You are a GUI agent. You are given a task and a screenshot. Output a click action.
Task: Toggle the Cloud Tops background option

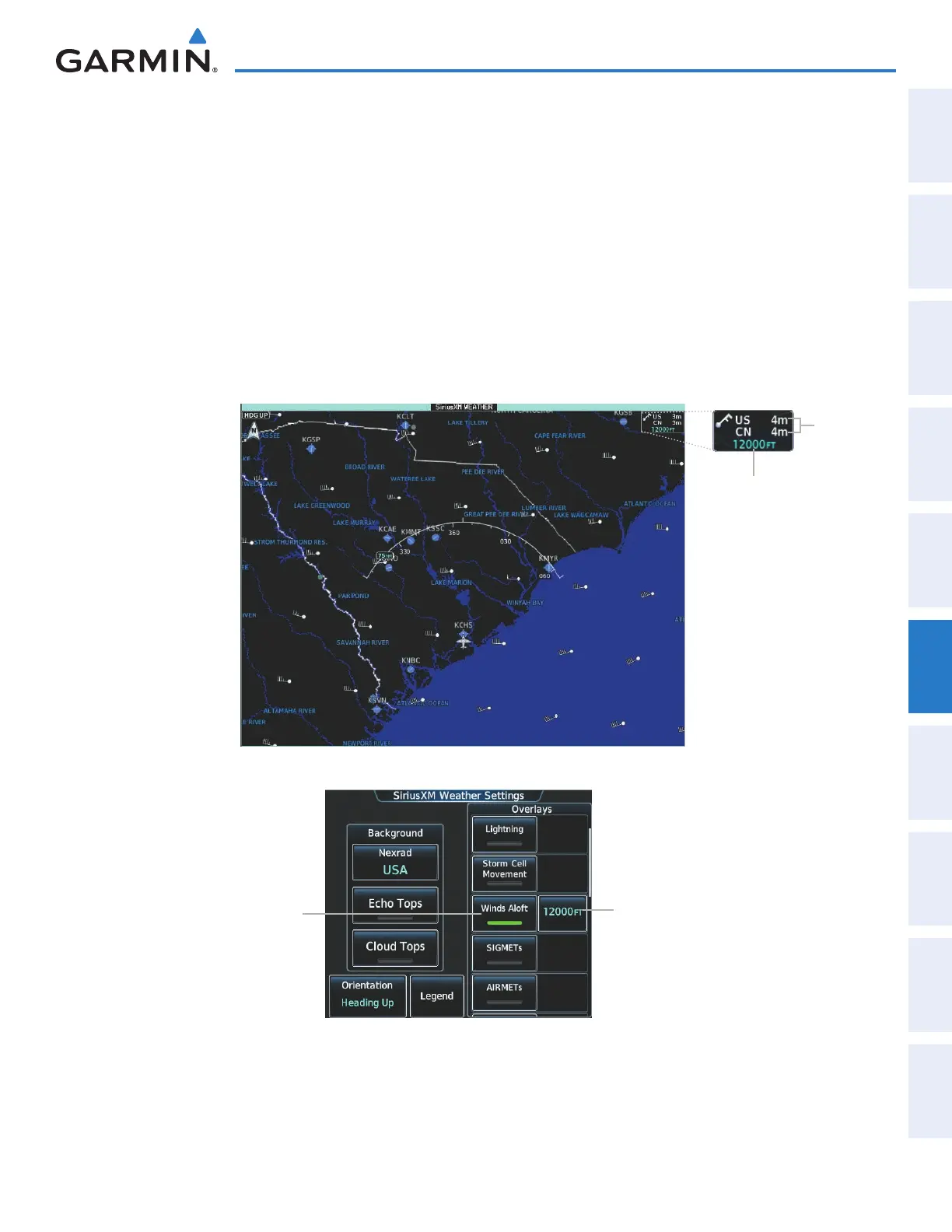point(395,948)
